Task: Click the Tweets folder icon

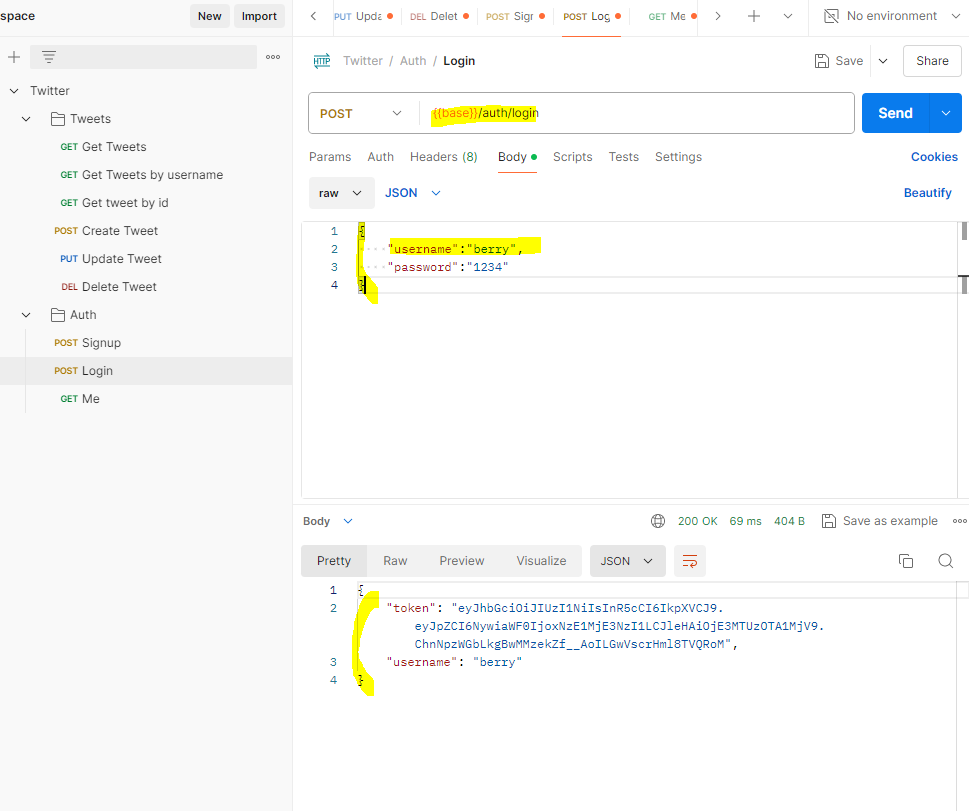Action: 57,119
